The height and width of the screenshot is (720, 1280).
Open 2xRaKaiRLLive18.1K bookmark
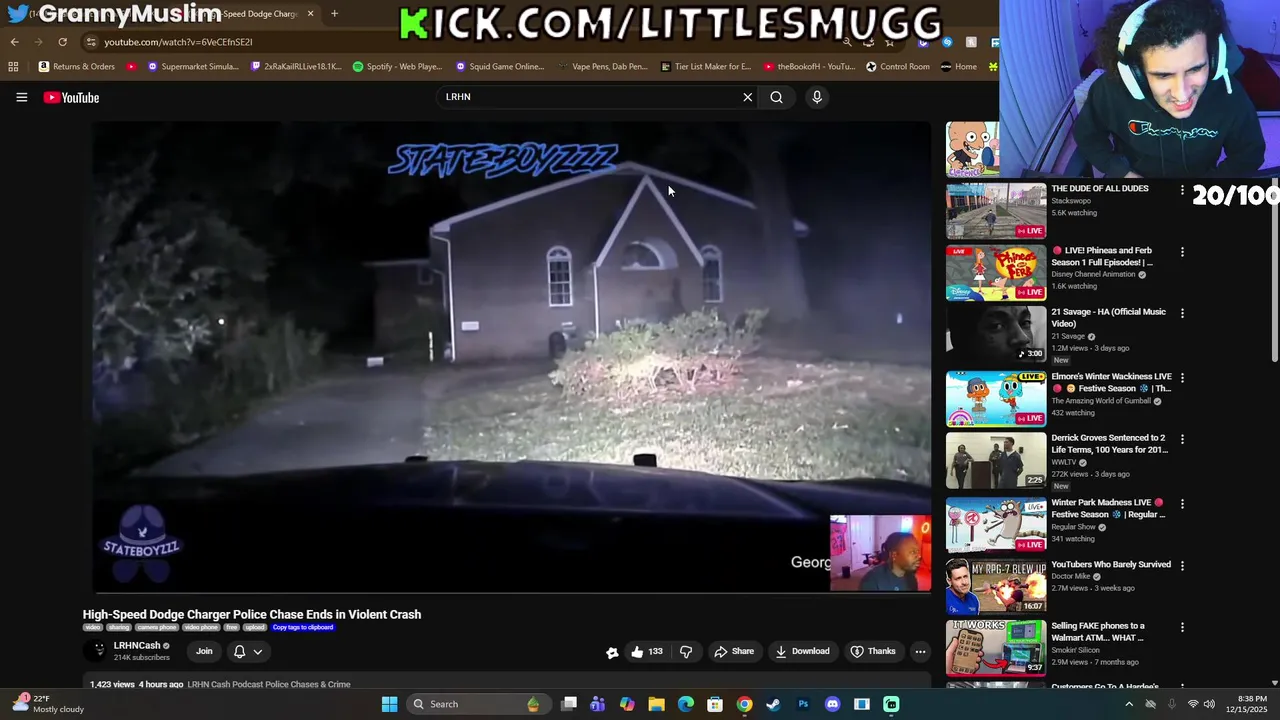click(x=296, y=67)
